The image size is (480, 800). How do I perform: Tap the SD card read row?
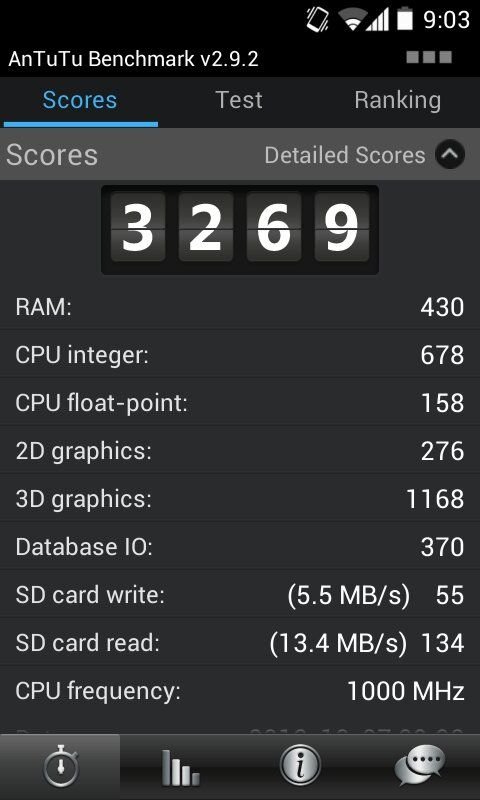coord(240,643)
